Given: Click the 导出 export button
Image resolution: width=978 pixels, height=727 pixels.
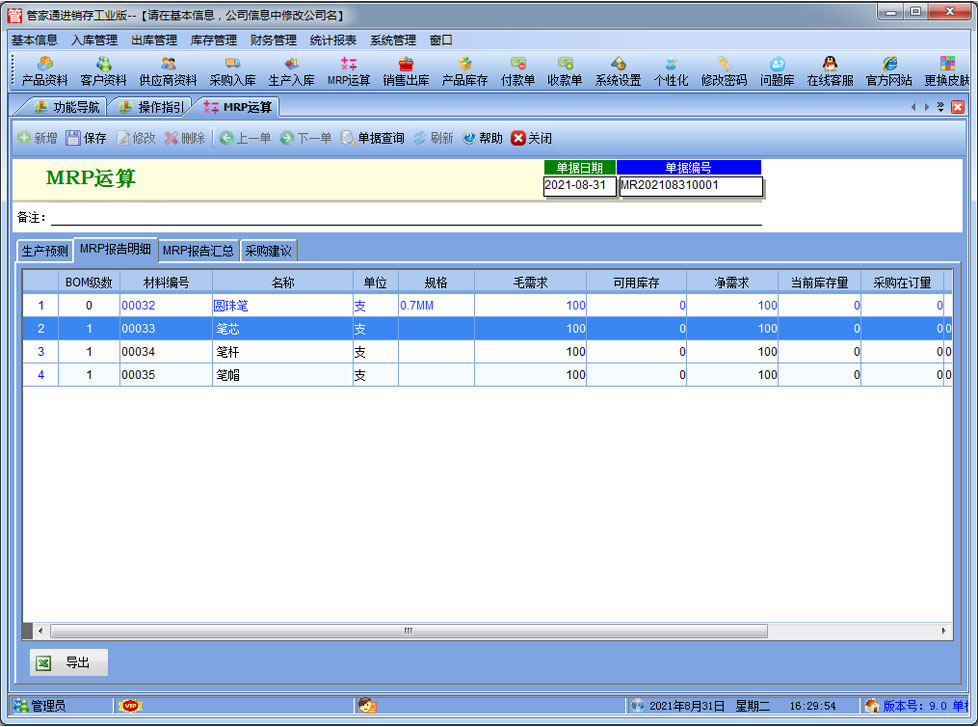Looking at the screenshot, I should (68, 662).
